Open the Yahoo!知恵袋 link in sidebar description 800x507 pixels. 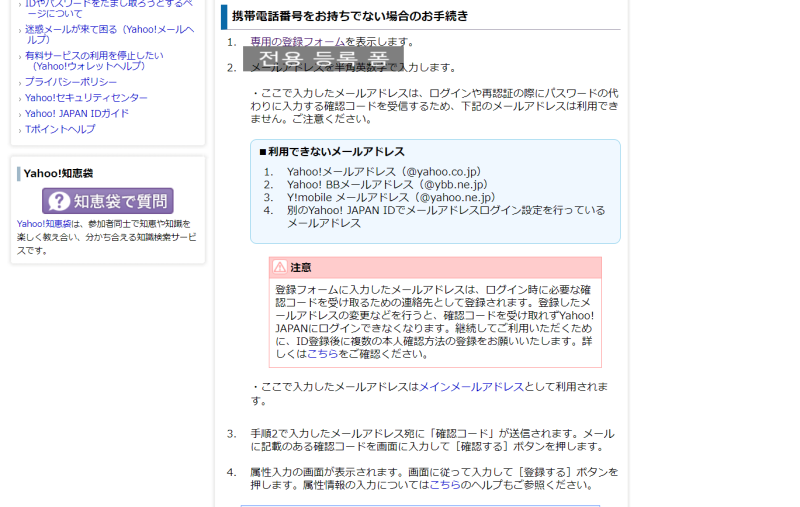(x=44, y=224)
